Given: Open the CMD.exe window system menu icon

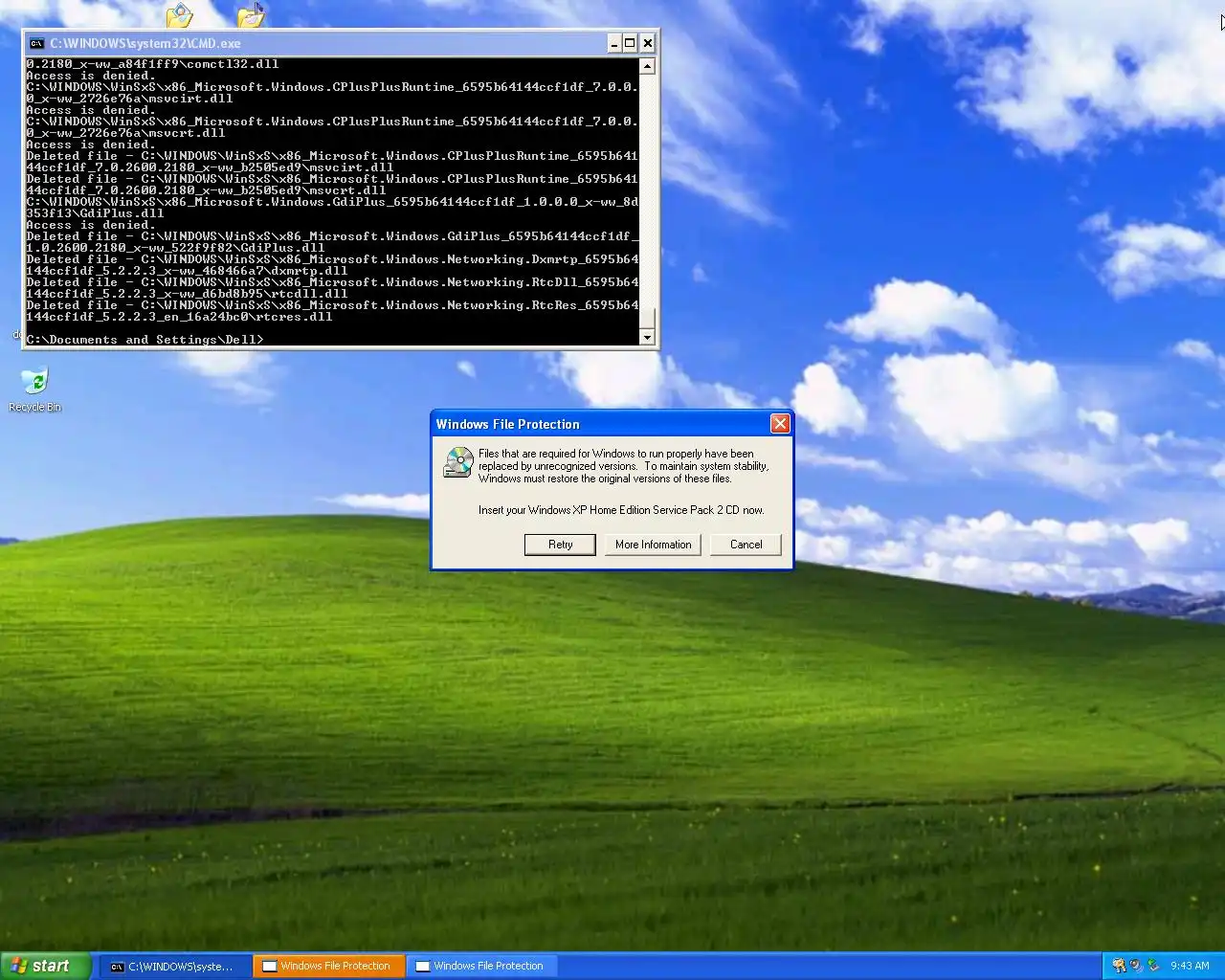Looking at the screenshot, I should point(36,43).
